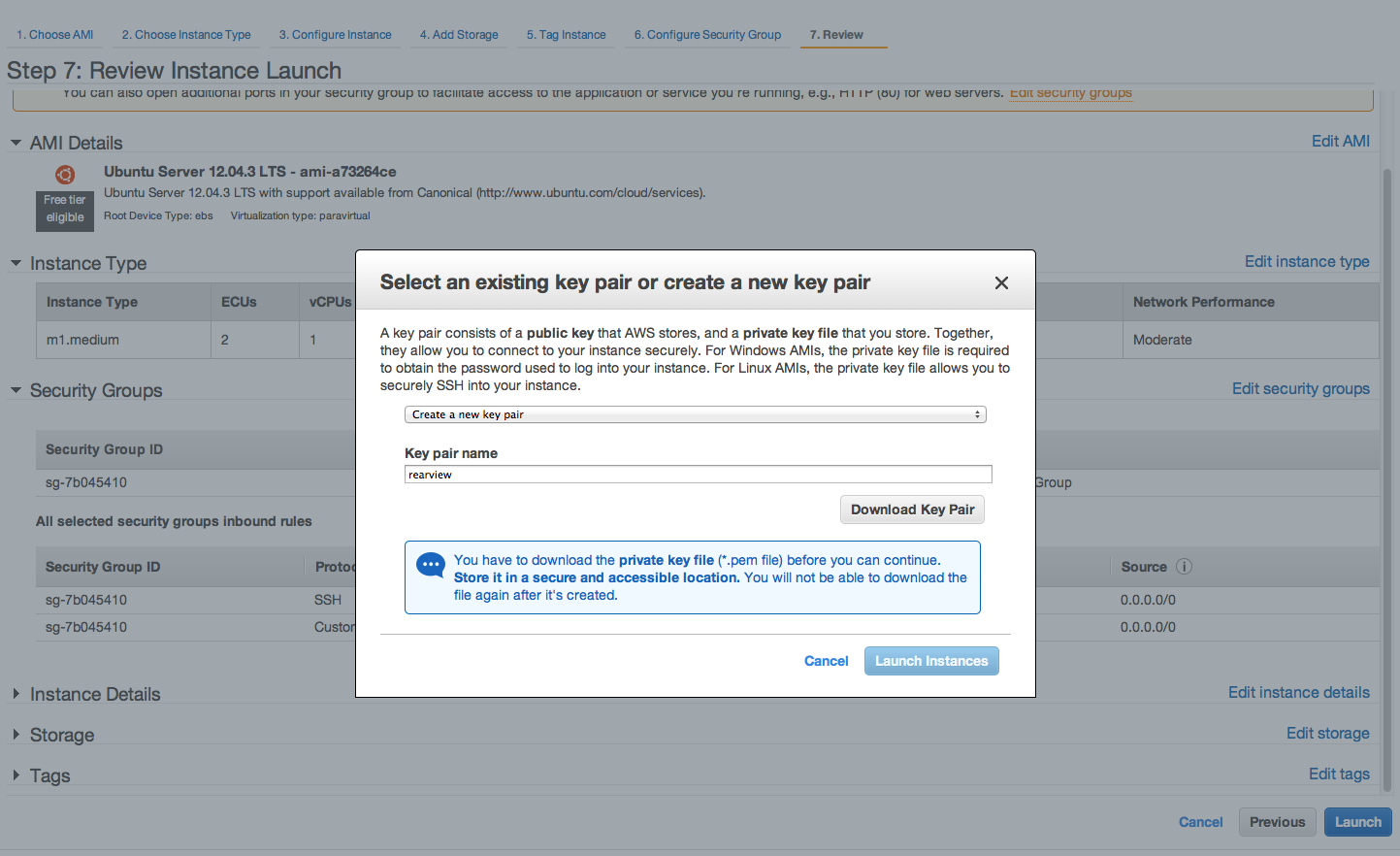This screenshot has width=1400, height=856.
Task: Click the Edit tags link
Action: coord(1339,774)
